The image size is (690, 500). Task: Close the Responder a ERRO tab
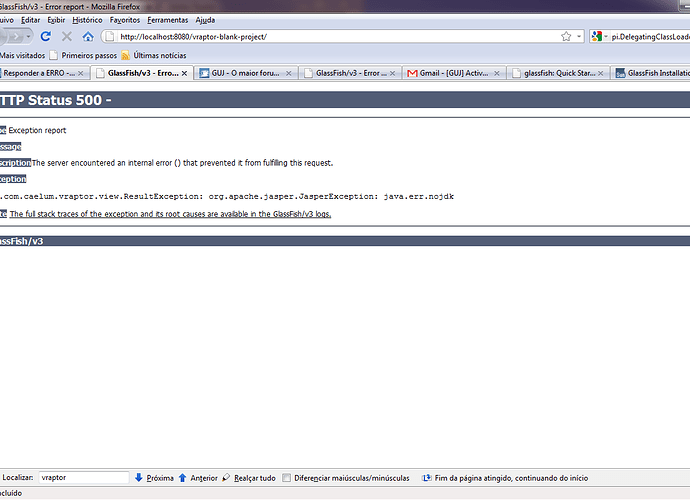[x=81, y=74]
